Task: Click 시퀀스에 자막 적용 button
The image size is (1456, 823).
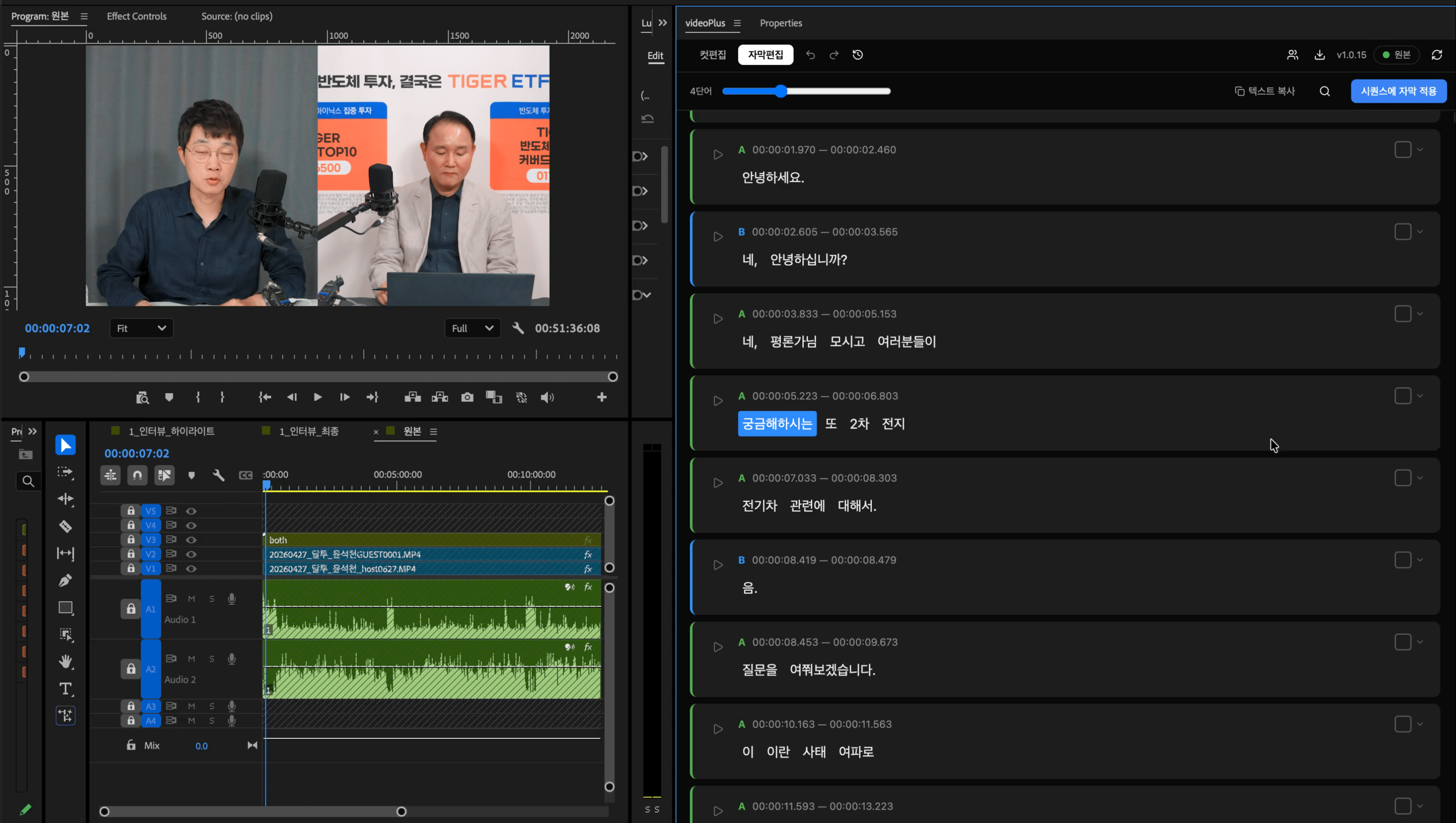Action: (x=1398, y=91)
